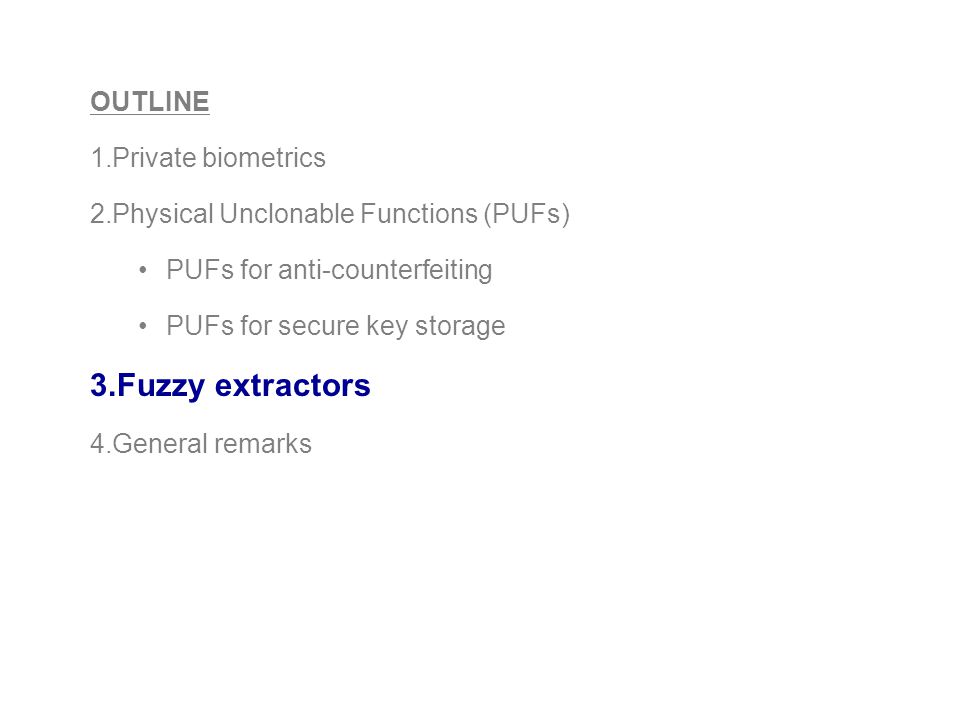Select the Private biometrics outline item
Screen dimensions: 960x720
208,158
